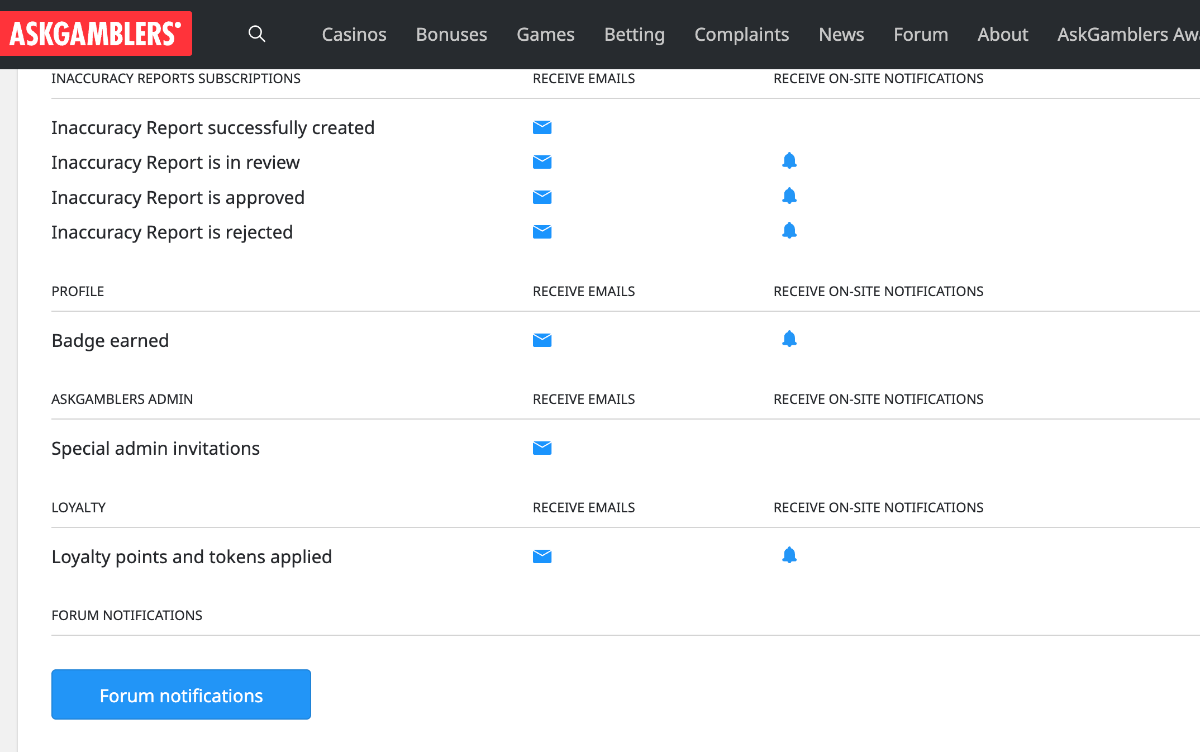
Task: Toggle Loyalty points bell notification icon
Action: (x=789, y=555)
